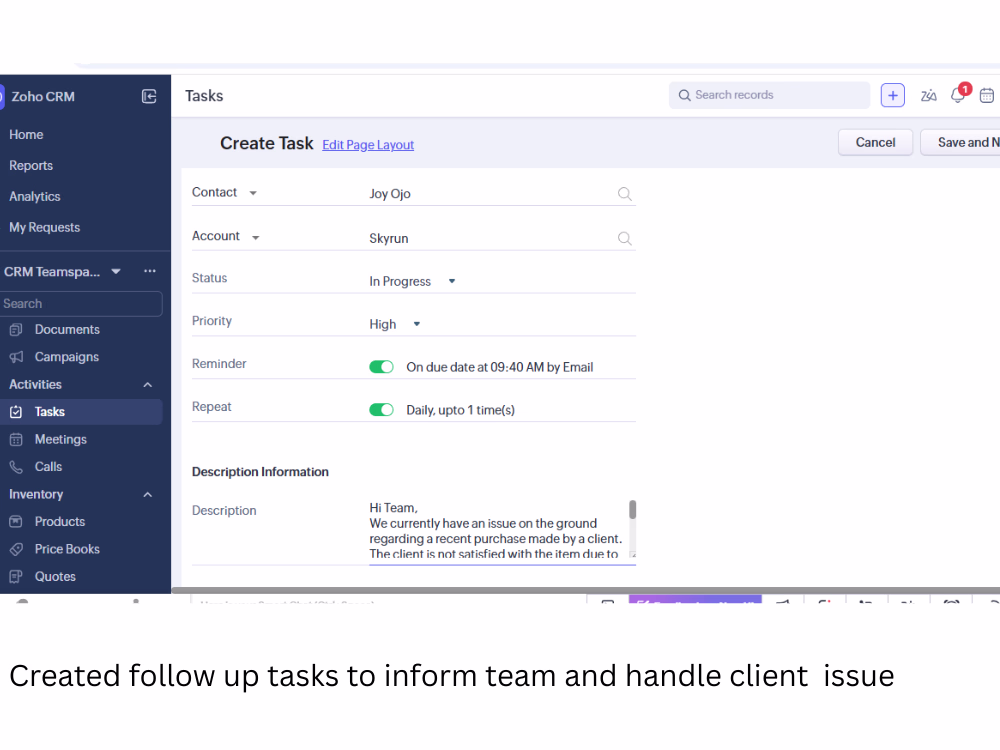Toggle the Reminder switch off
This screenshot has width=1000, height=750.
pos(381,367)
